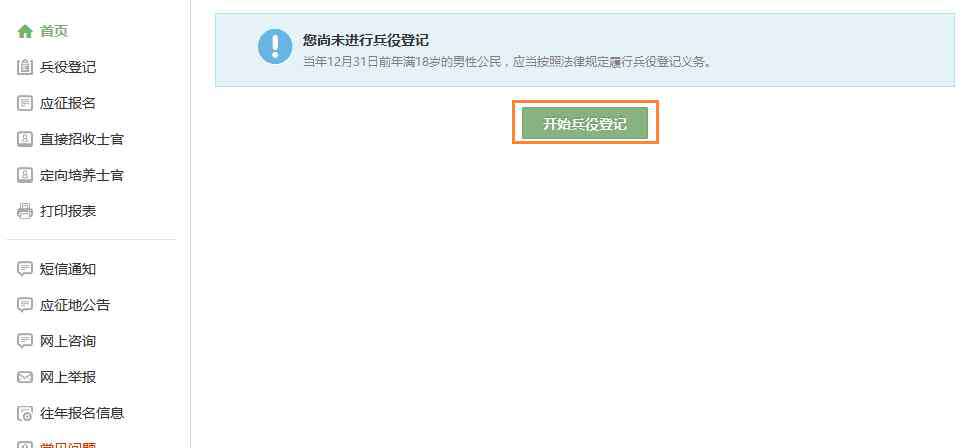Image resolution: width=967 pixels, height=448 pixels.
Task: Click the message icon beside 网上咨询
Action: tap(25, 341)
